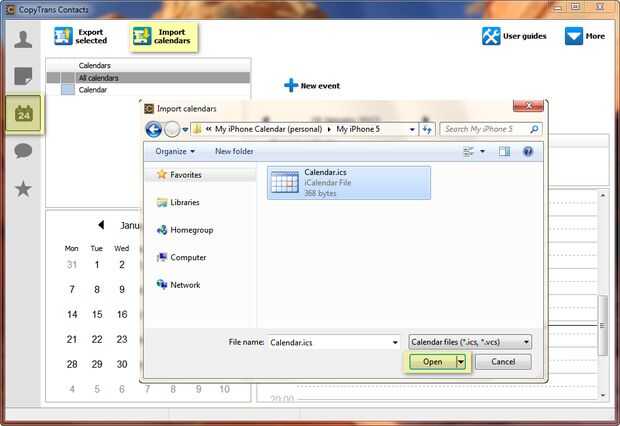Click the Open button
This screenshot has height=426, width=620.
[x=433, y=362]
